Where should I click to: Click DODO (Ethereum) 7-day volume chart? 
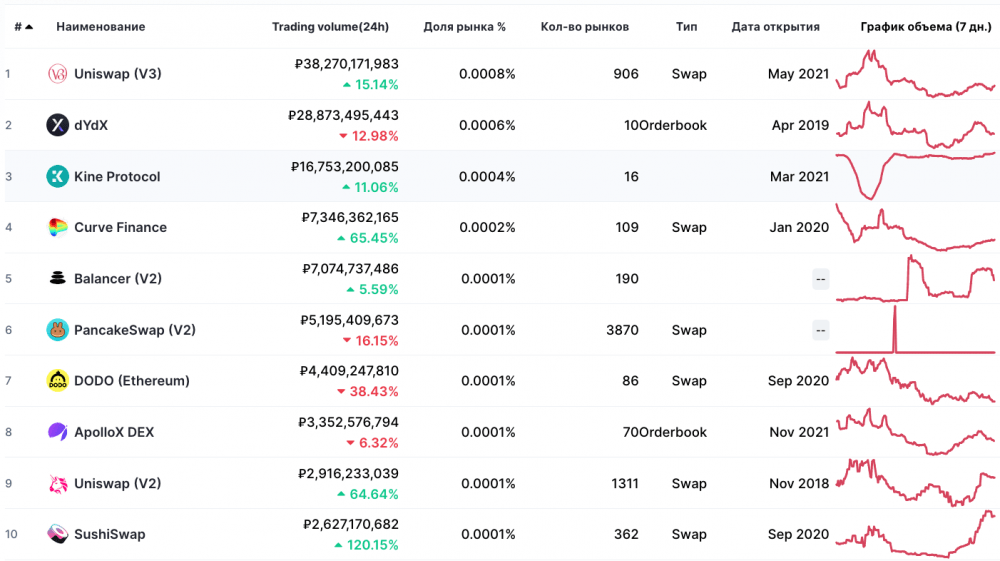[916, 381]
